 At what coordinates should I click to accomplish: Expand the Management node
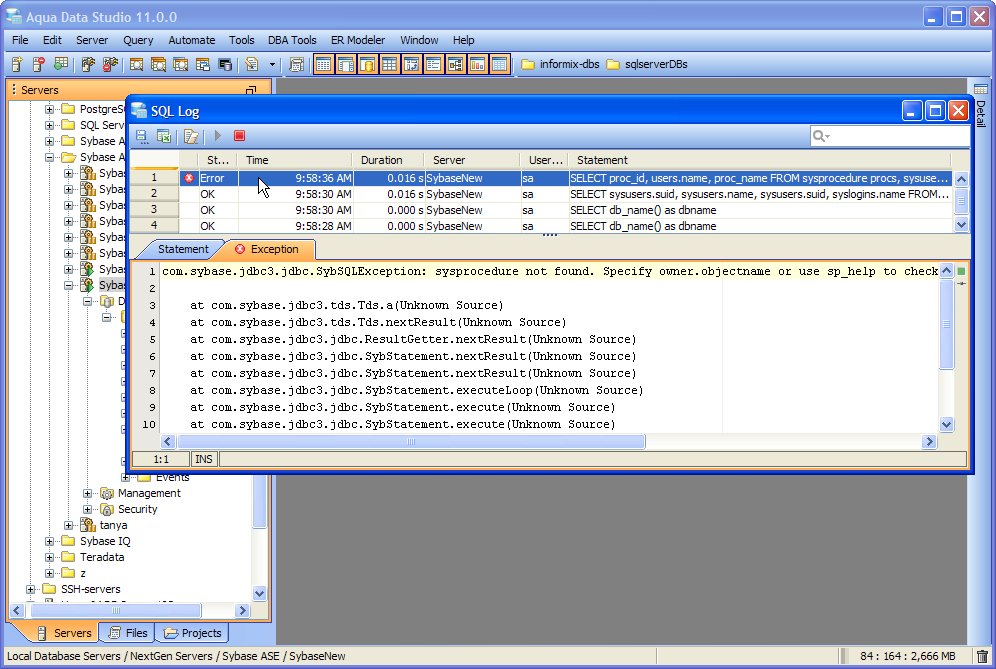click(x=88, y=493)
